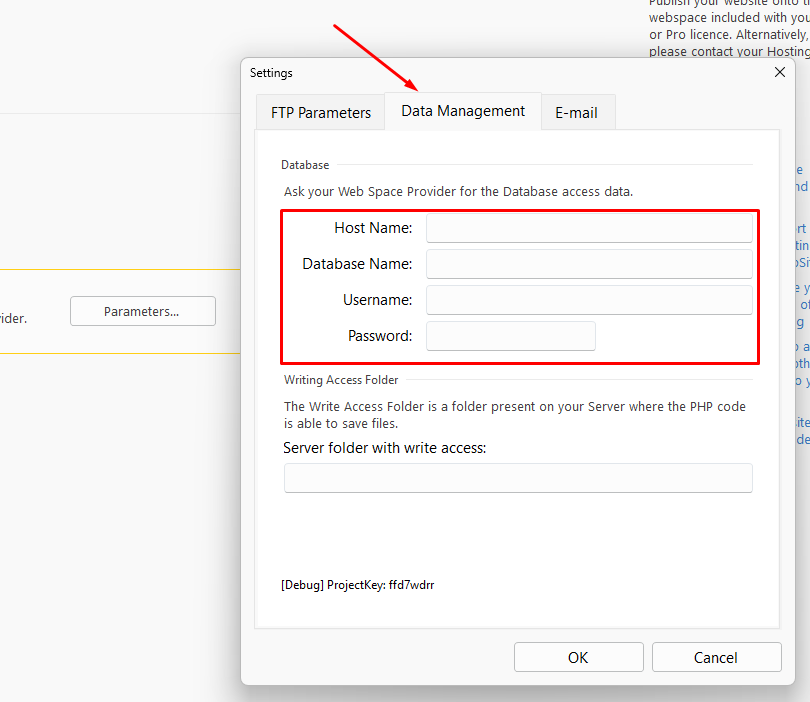Viewport: 810px width, 702px height.
Task: Open the E-mail tab
Action: (x=576, y=112)
